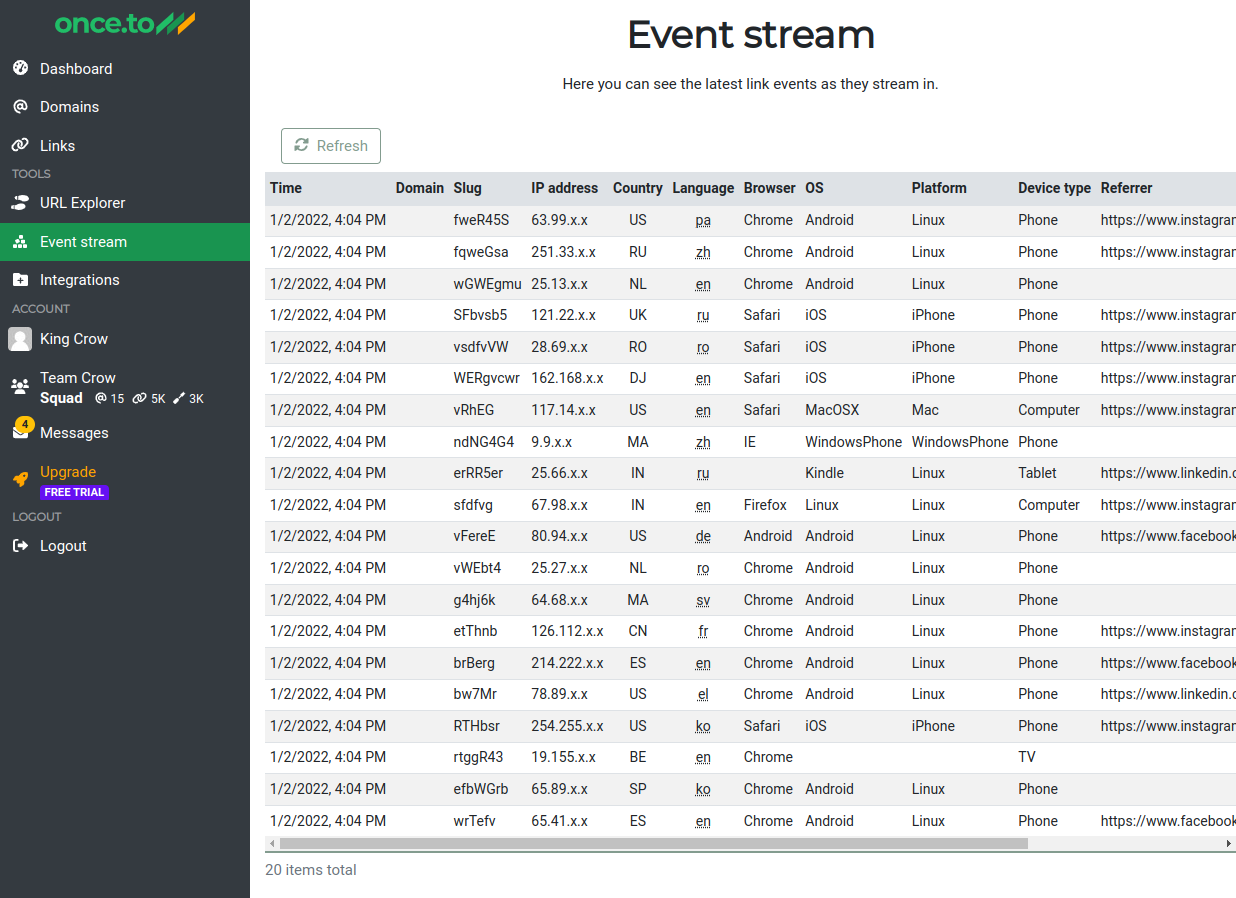Viewport: 1236px width, 898px height.
Task: Click the slug fweR45S
Action: pyautogui.click(x=481, y=220)
